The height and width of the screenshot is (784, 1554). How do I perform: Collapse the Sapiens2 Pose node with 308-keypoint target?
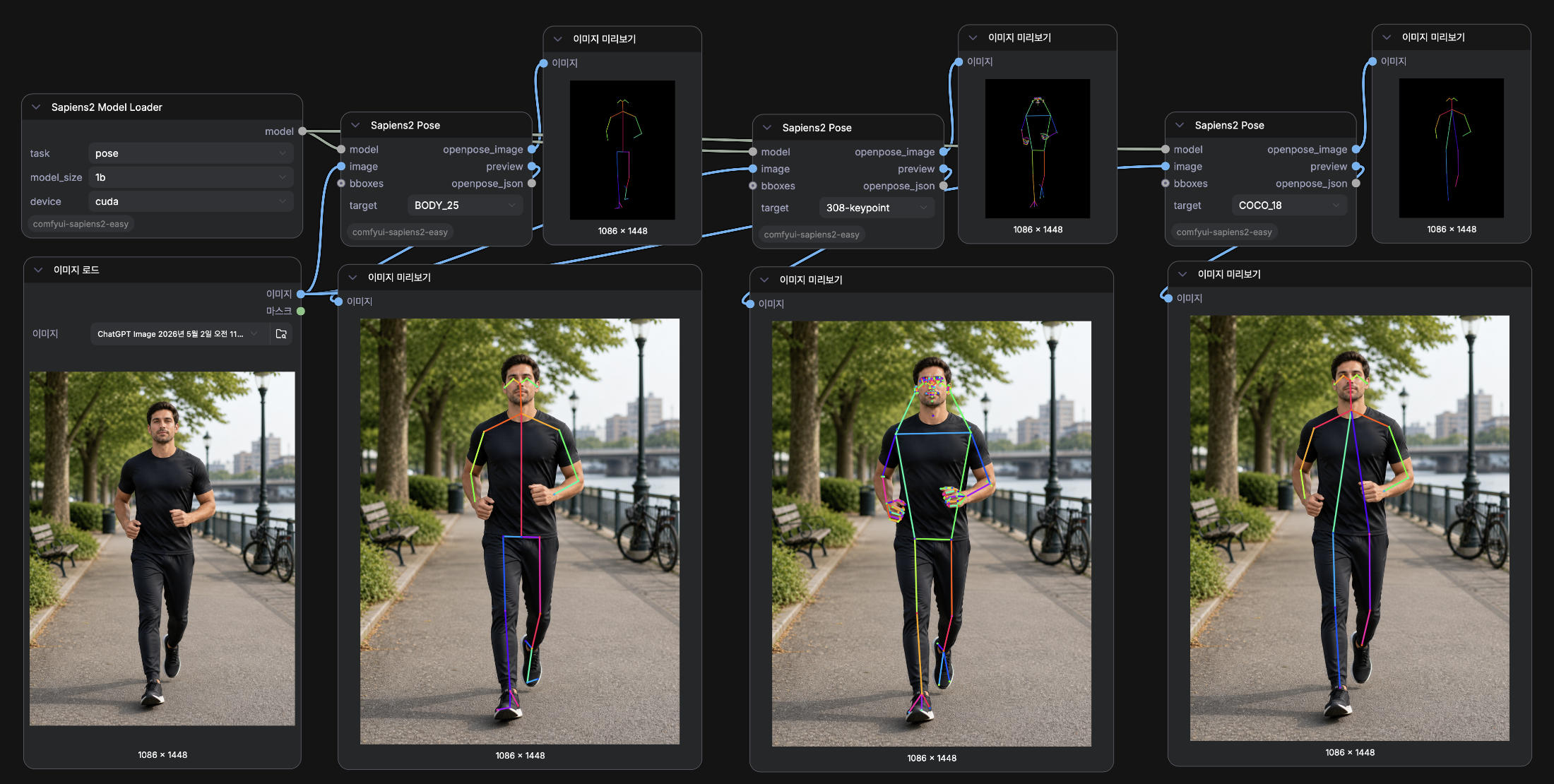(767, 128)
